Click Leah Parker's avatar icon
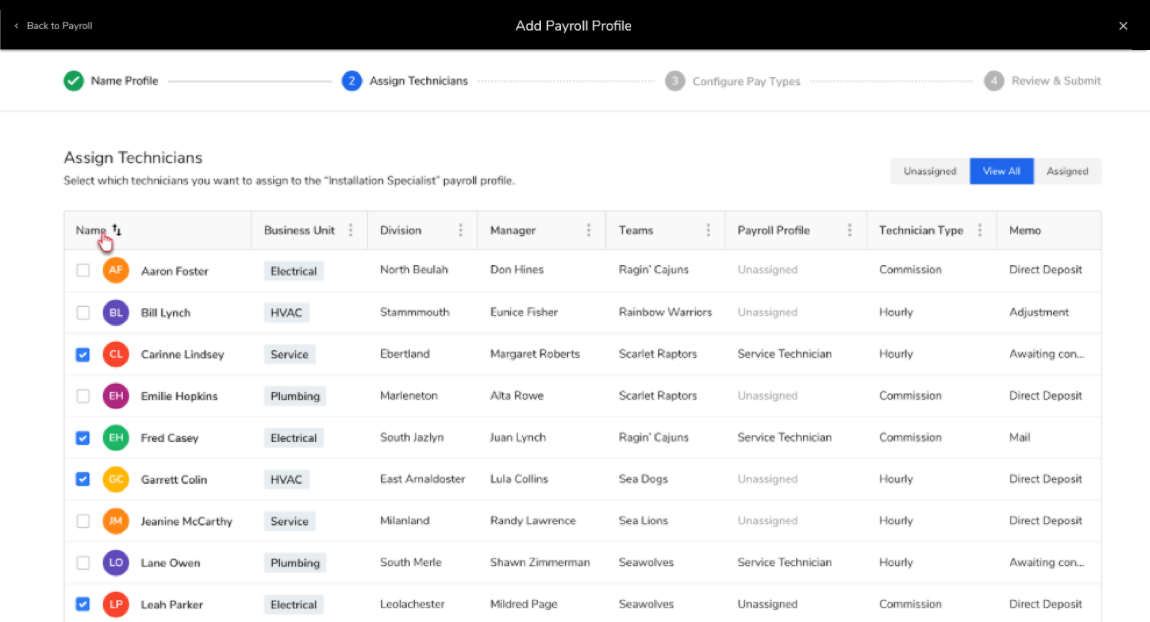Image resolution: width=1150 pixels, height=622 pixels. pyautogui.click(x=115, y=604)
